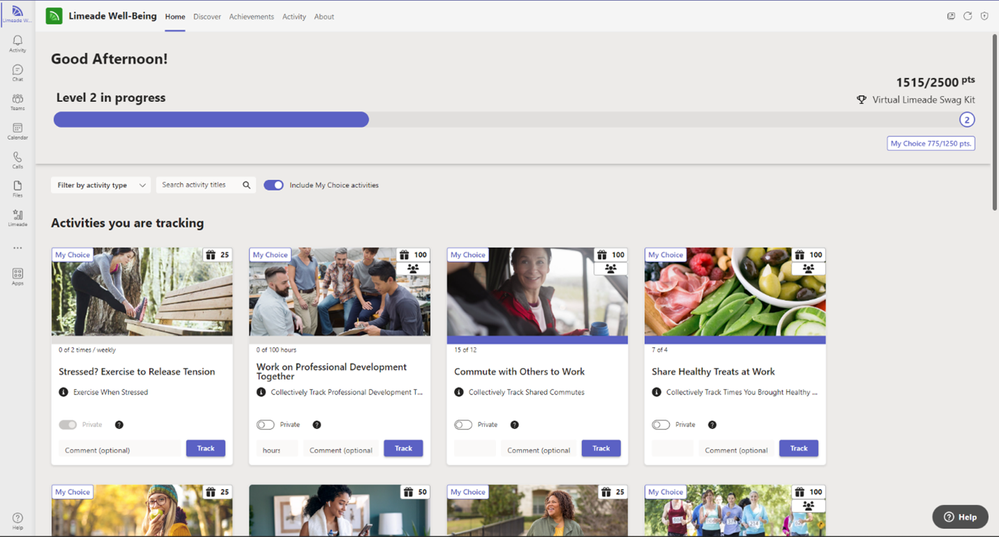Reload the tab using the refresh icon
The image size is (999, 537).
coord(967,16)
